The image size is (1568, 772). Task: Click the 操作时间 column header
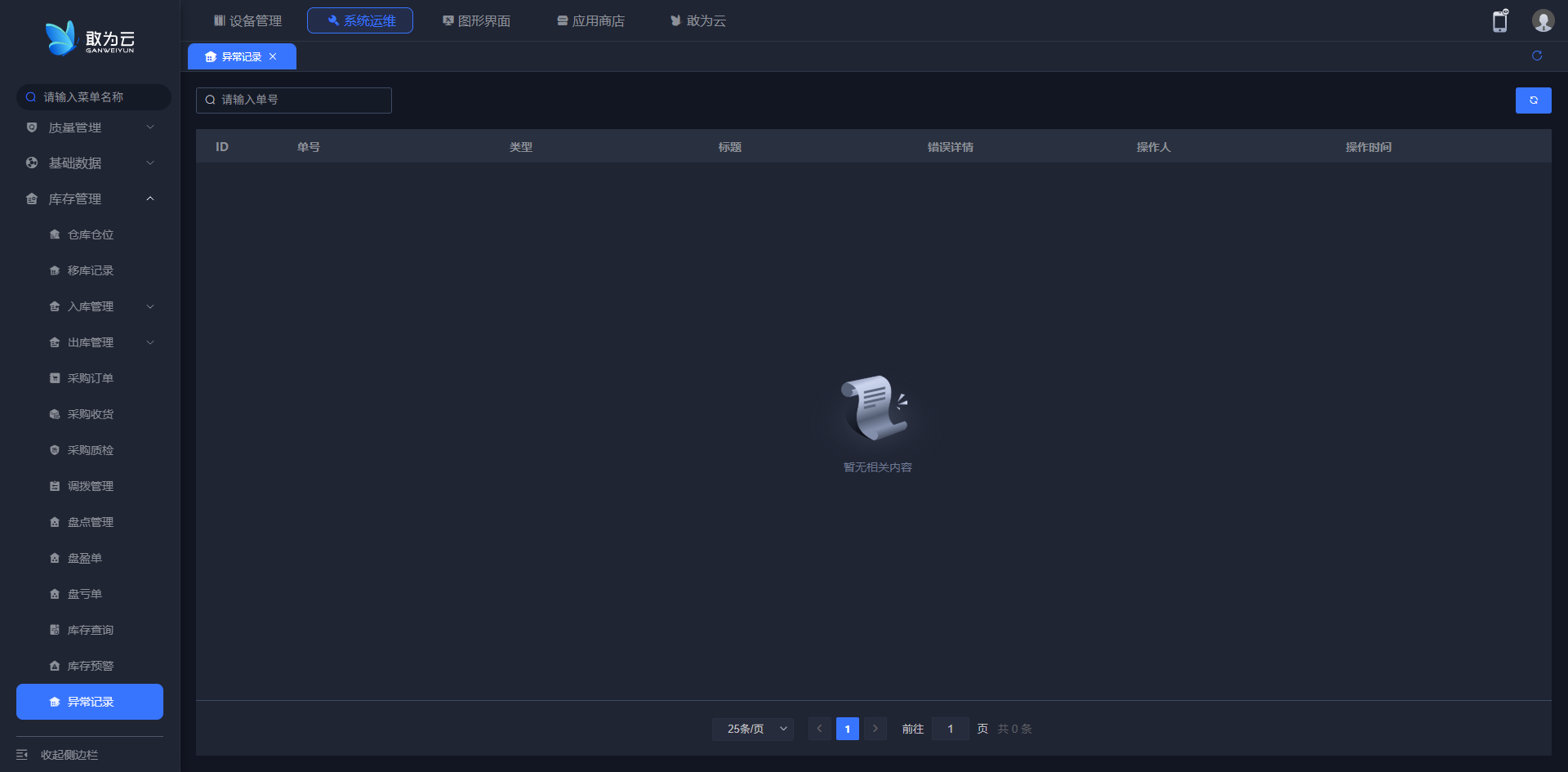pos(1369,147)
